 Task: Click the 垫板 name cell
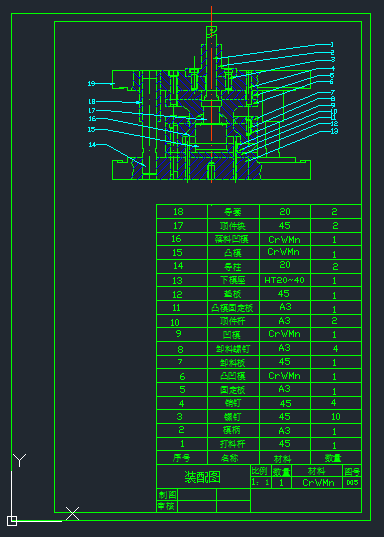pos(233,294)
